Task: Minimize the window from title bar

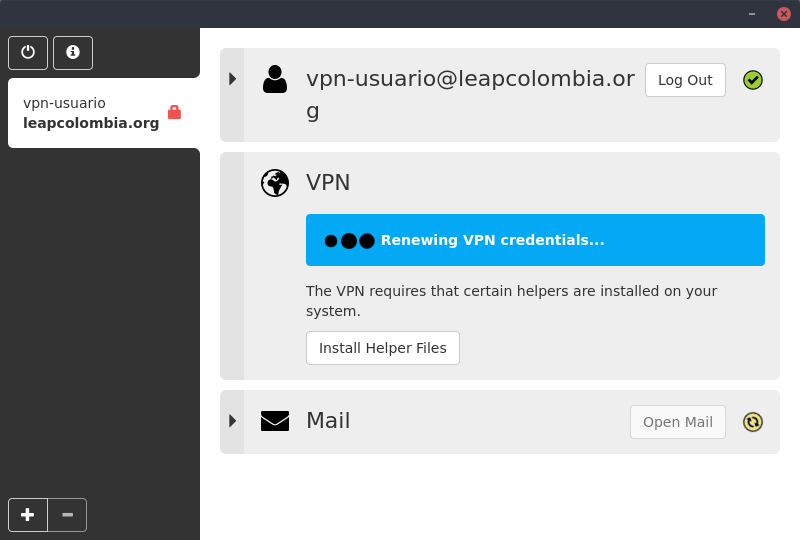Action: point(752,14)
